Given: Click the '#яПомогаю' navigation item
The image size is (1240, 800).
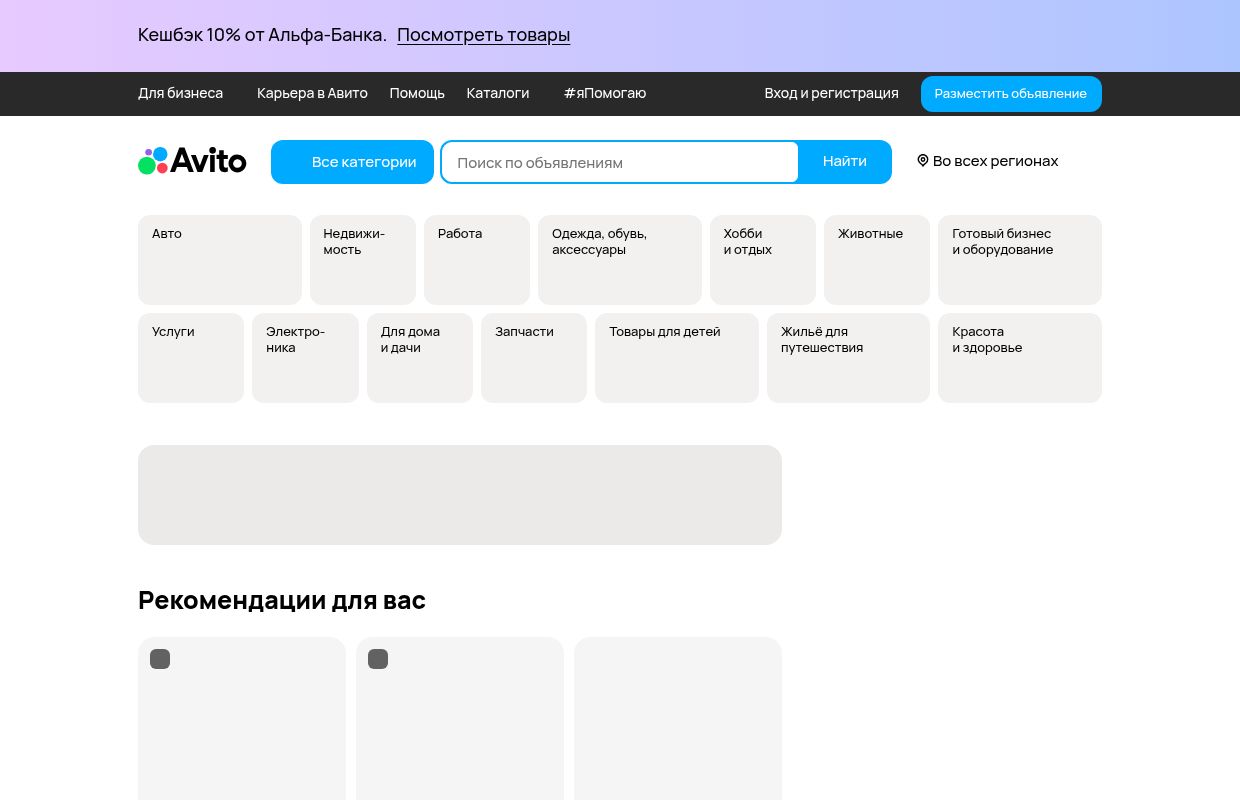Looking at the screenshot, I should pos(604,93).
